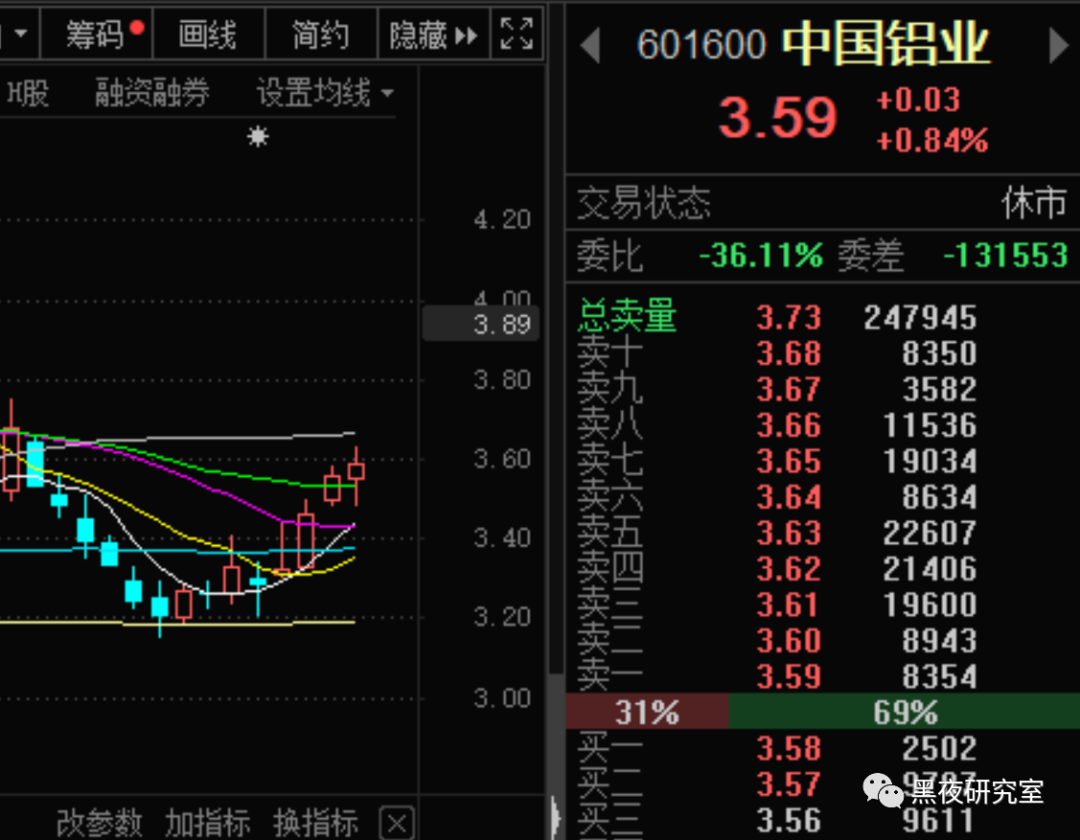Image resolution: width=1080 pixels, height=840 pixels.
Task: Select the 卖三 price 3.61
Action: pos(789,605)
